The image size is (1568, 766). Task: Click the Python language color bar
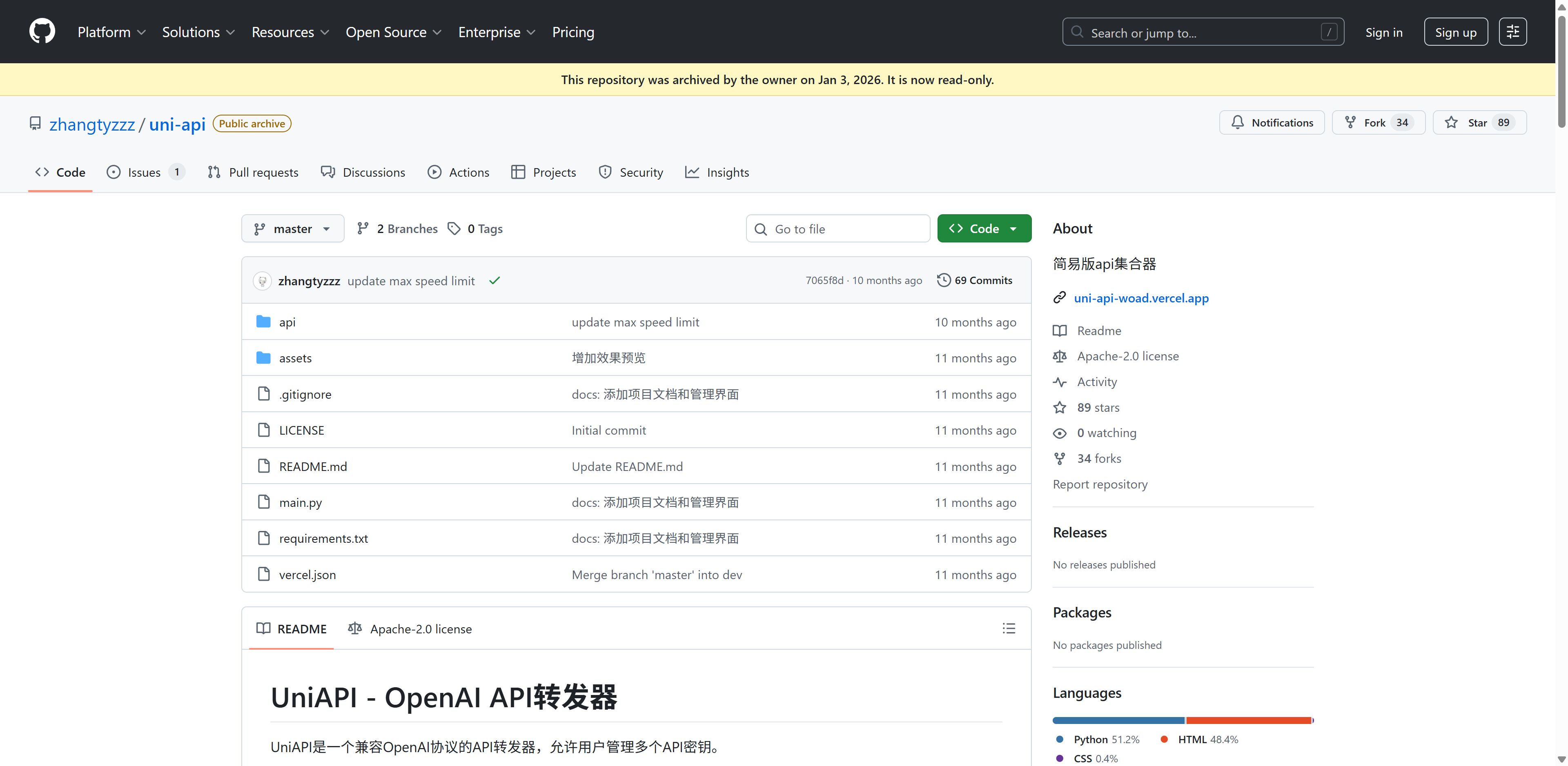pos(1118,720)
